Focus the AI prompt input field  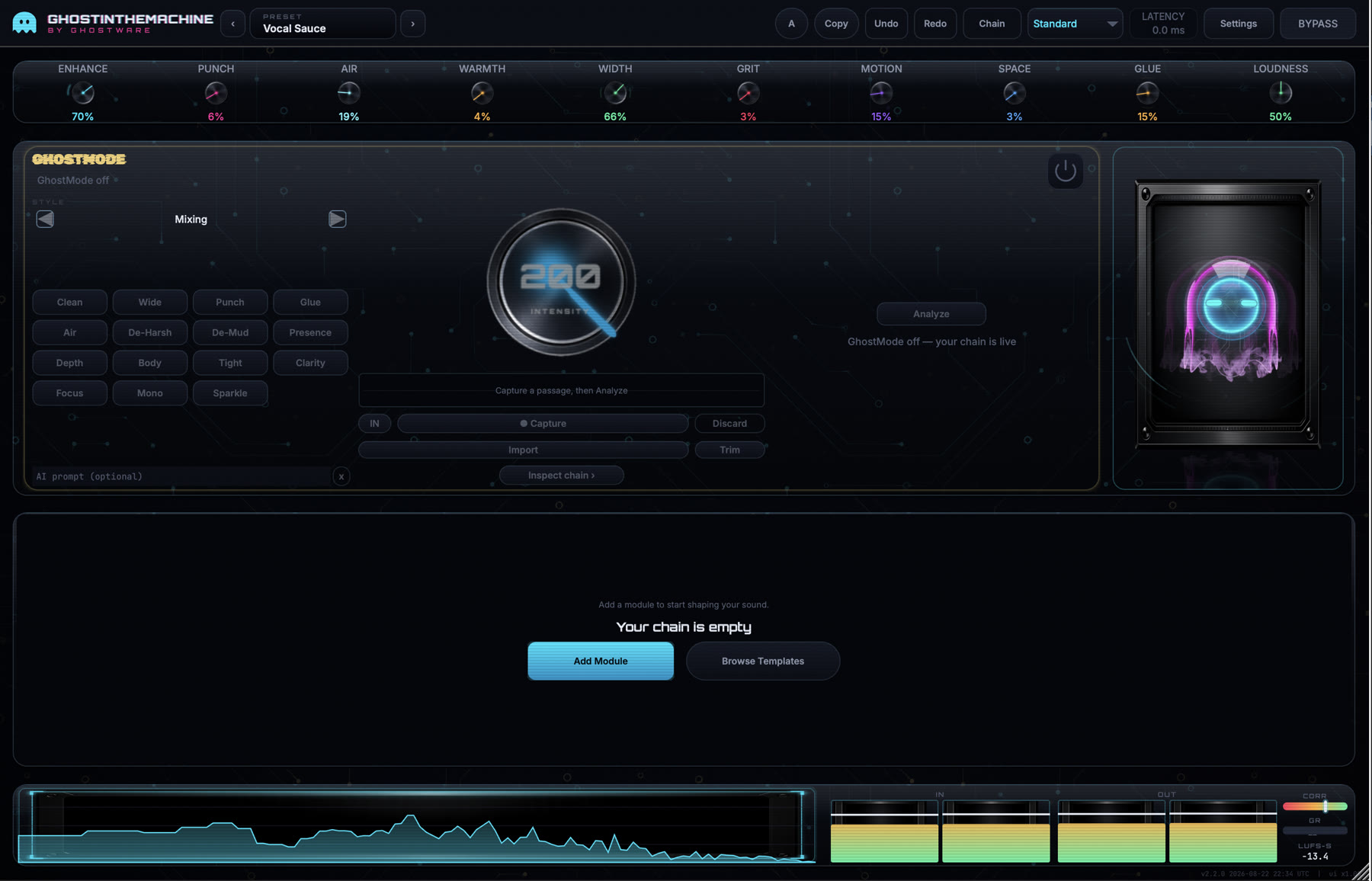pyautogui.click(x=181, y=477)
